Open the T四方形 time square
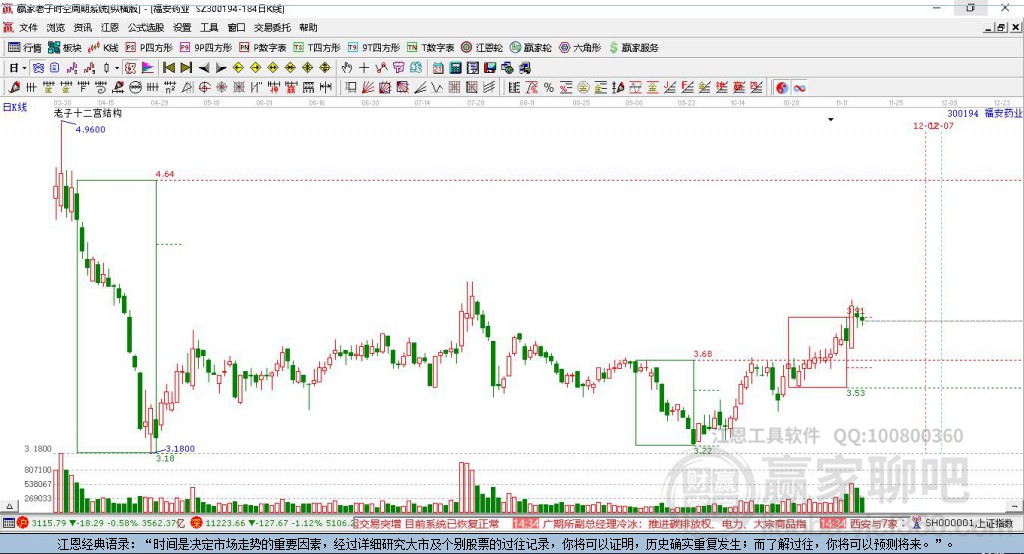The width and height of the screenshot is (1024, 554). 317,48
